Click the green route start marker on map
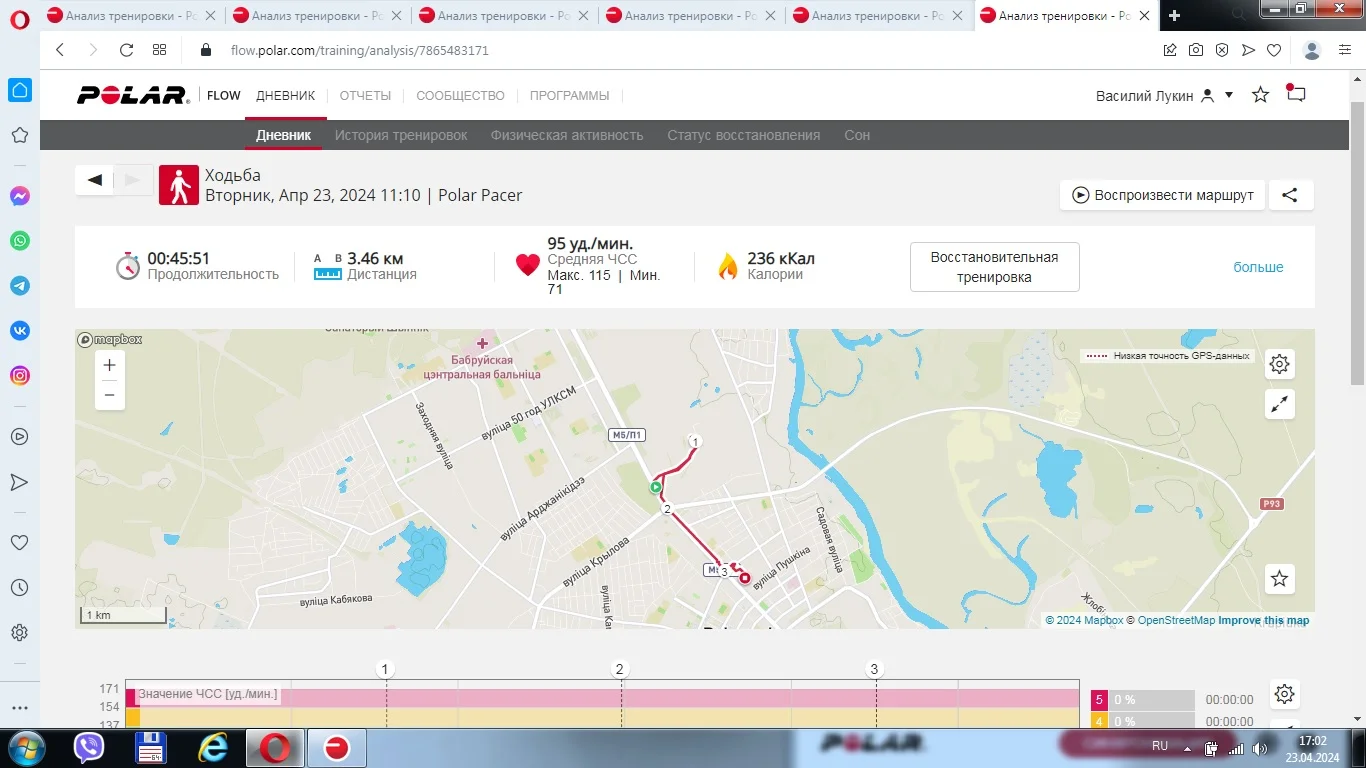This screenshot has height=768, width=1366. [x=656, y=488]
